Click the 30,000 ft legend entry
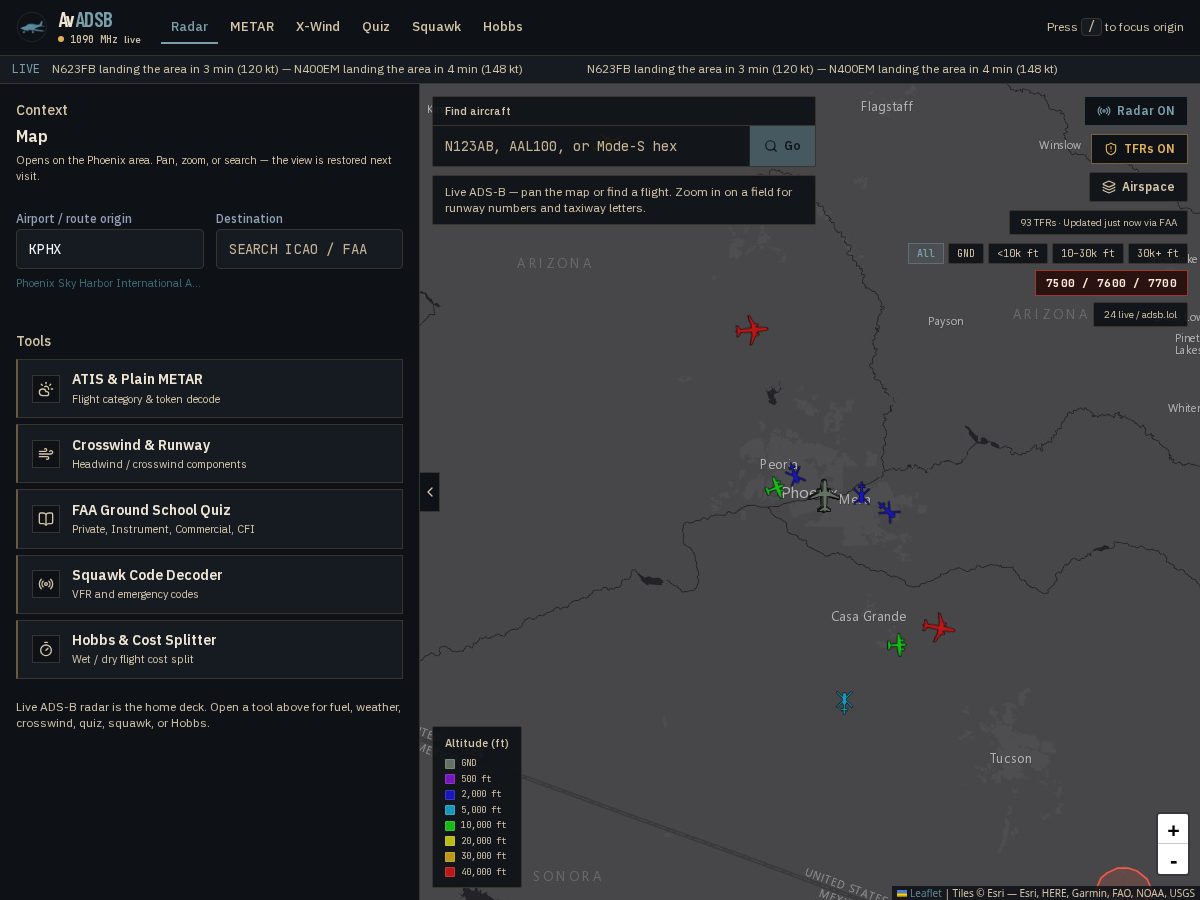The width and height of the screenshot is (1200, 900). coord(475,856)
